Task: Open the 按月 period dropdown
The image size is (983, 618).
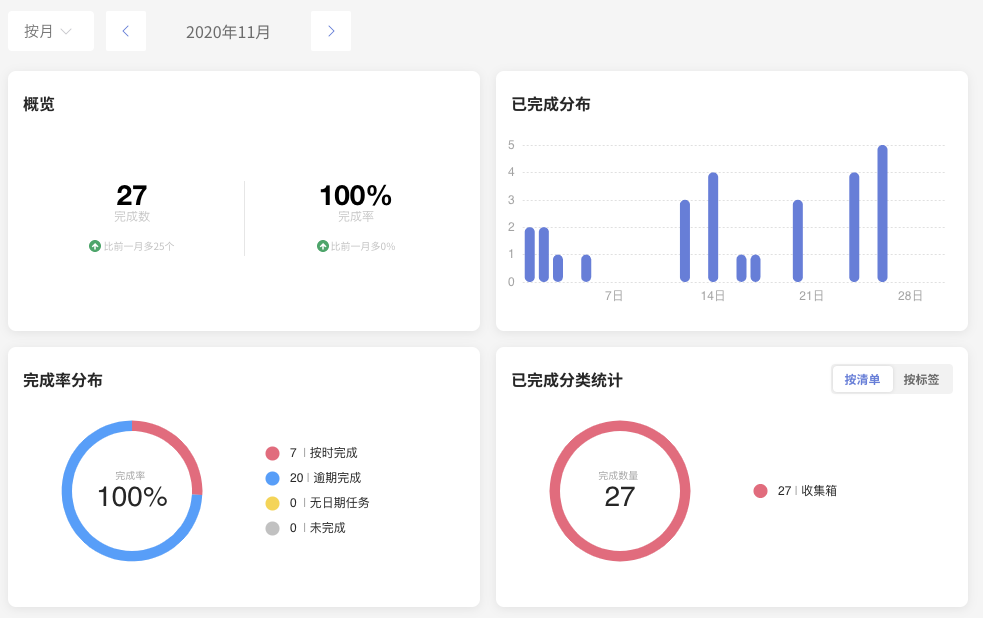Action: click(51, 31)
